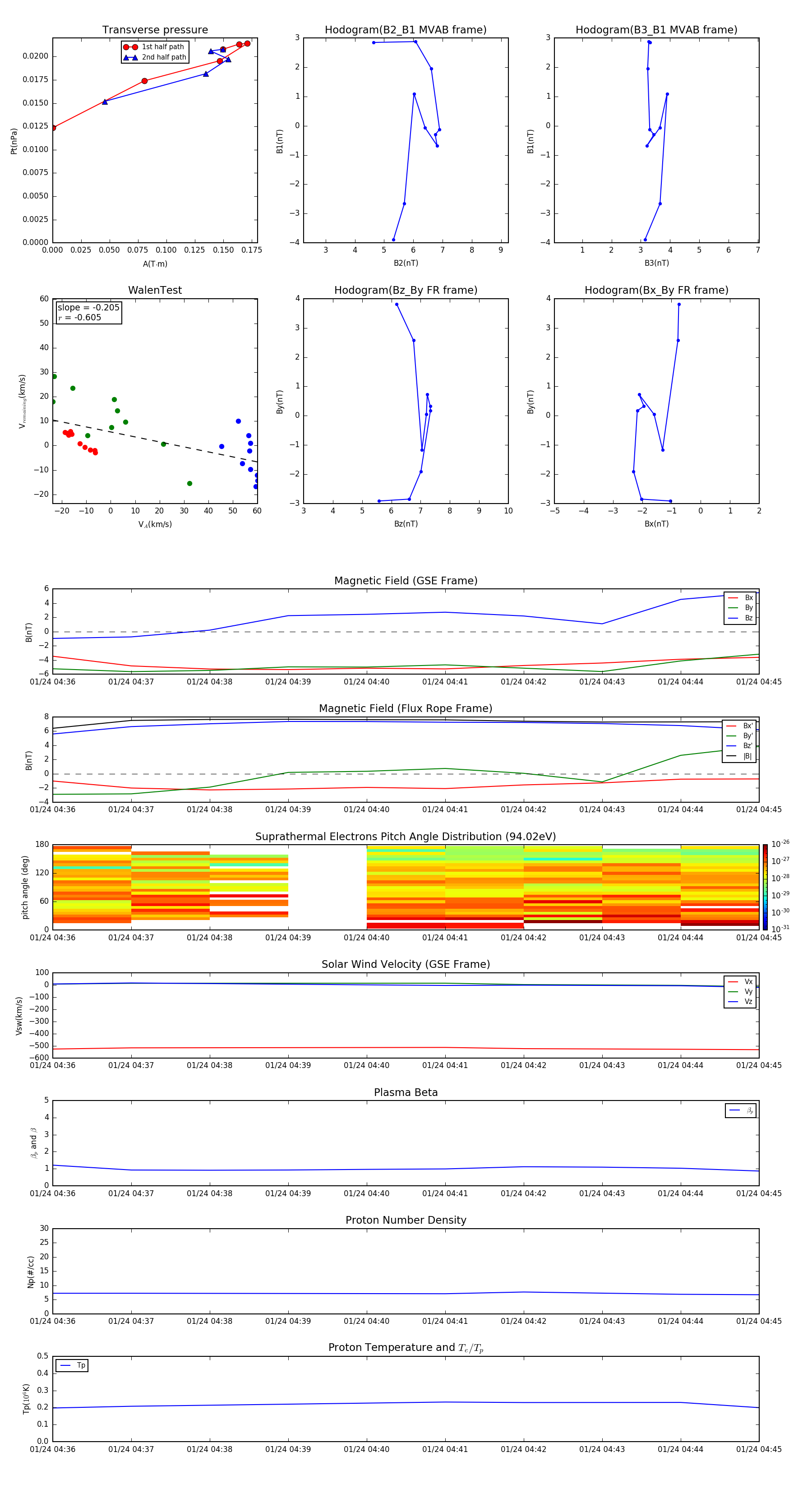Click the colorbar top label 10^-26
The width and height of the screenshot is (812, 1489).
(780, 844)
